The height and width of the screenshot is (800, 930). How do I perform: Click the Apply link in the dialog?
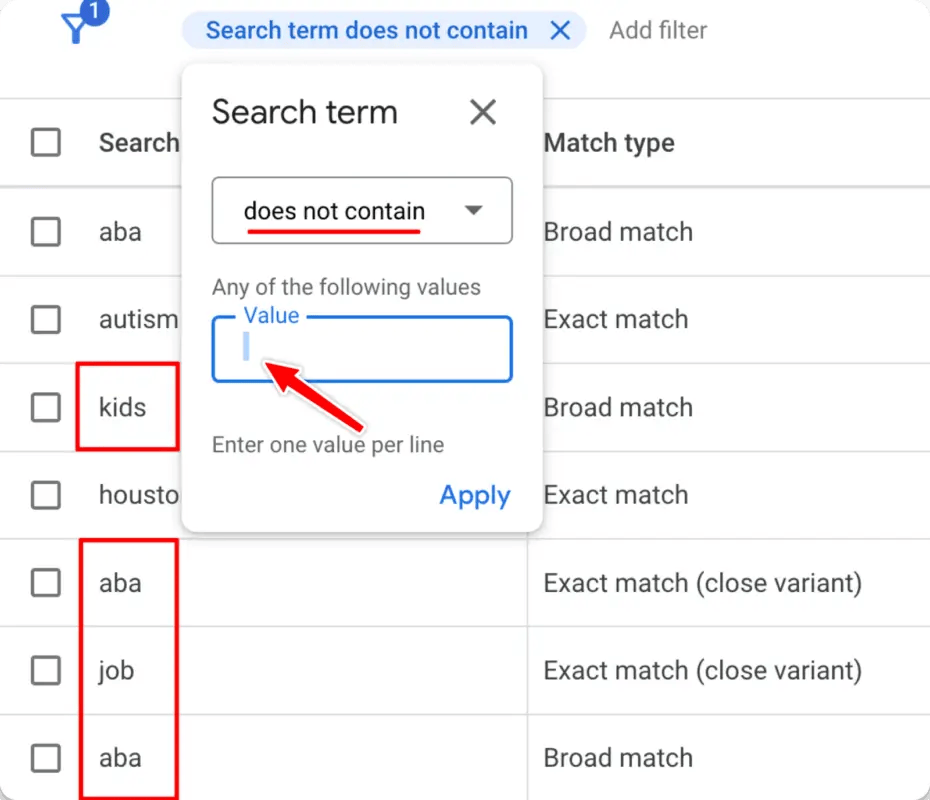pyautogui.click(x=474, y=495)
